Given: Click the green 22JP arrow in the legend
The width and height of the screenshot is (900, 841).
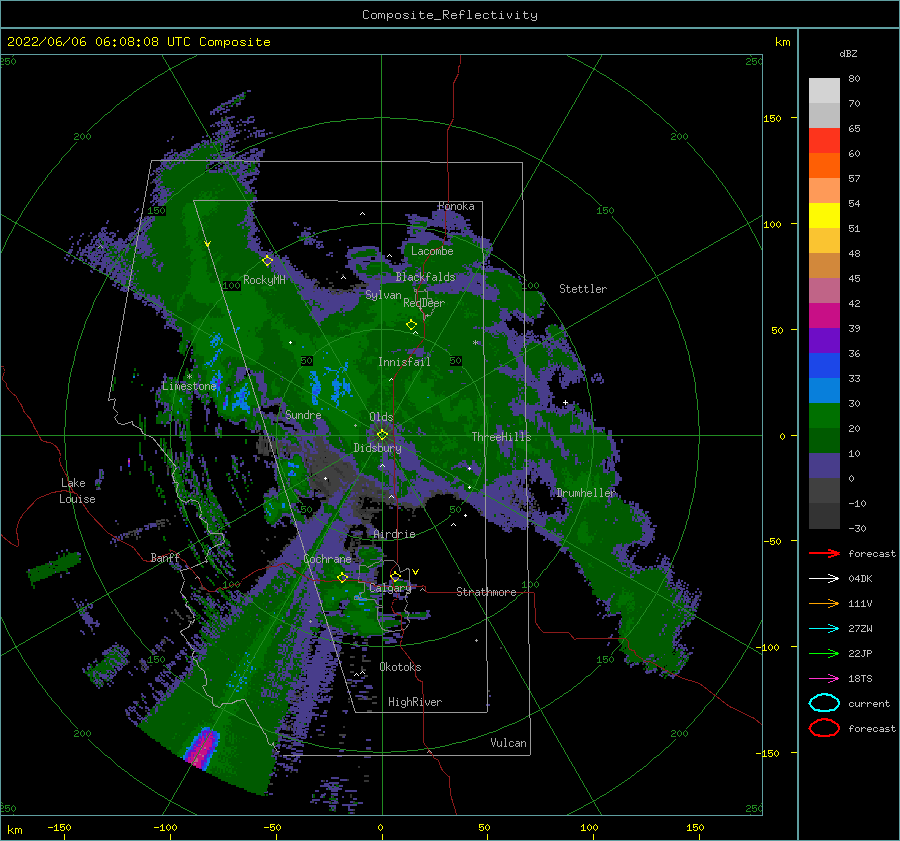Looking at the screenshot, I should pos(824,653).
